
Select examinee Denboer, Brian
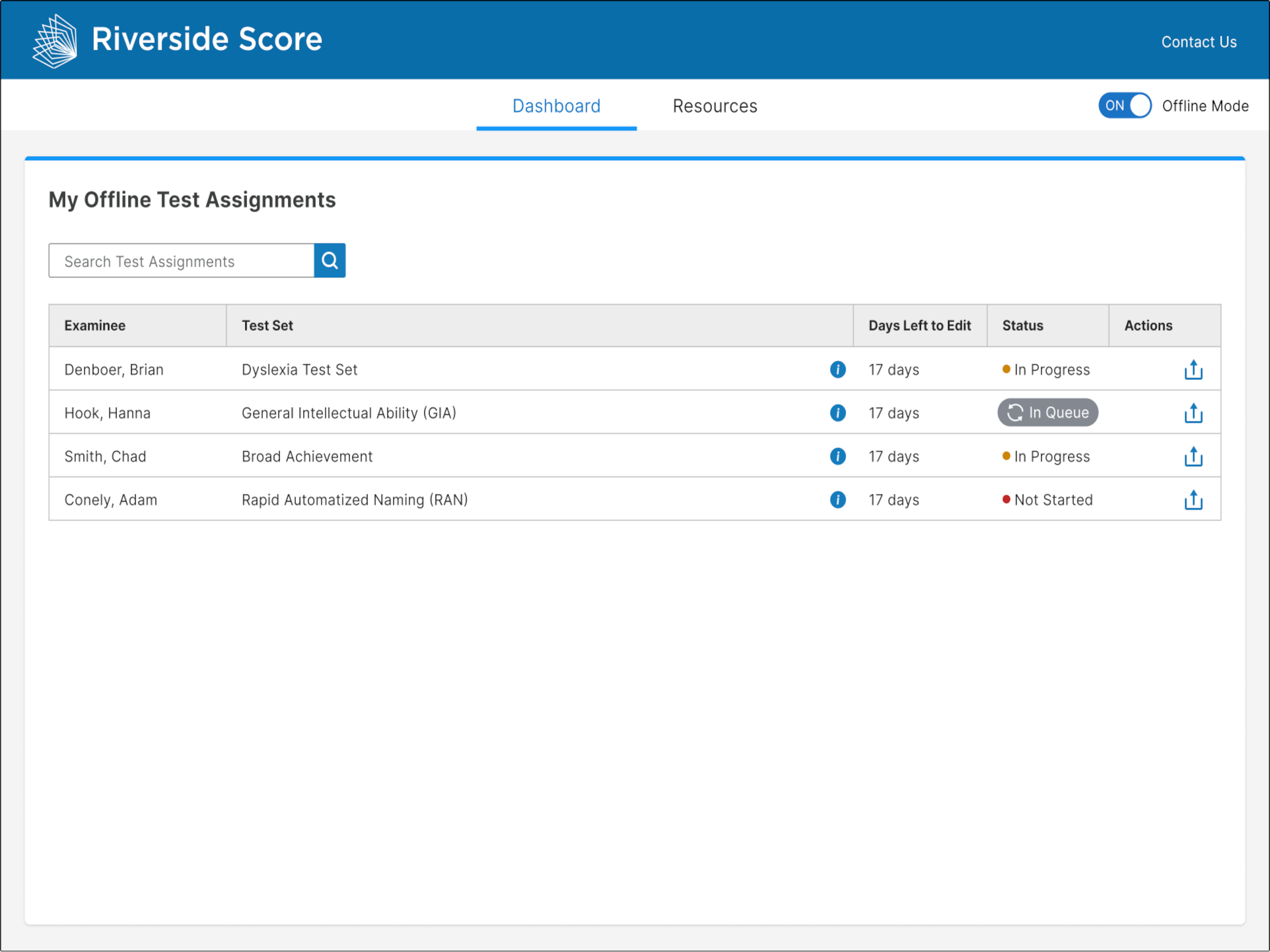(114, 370)
